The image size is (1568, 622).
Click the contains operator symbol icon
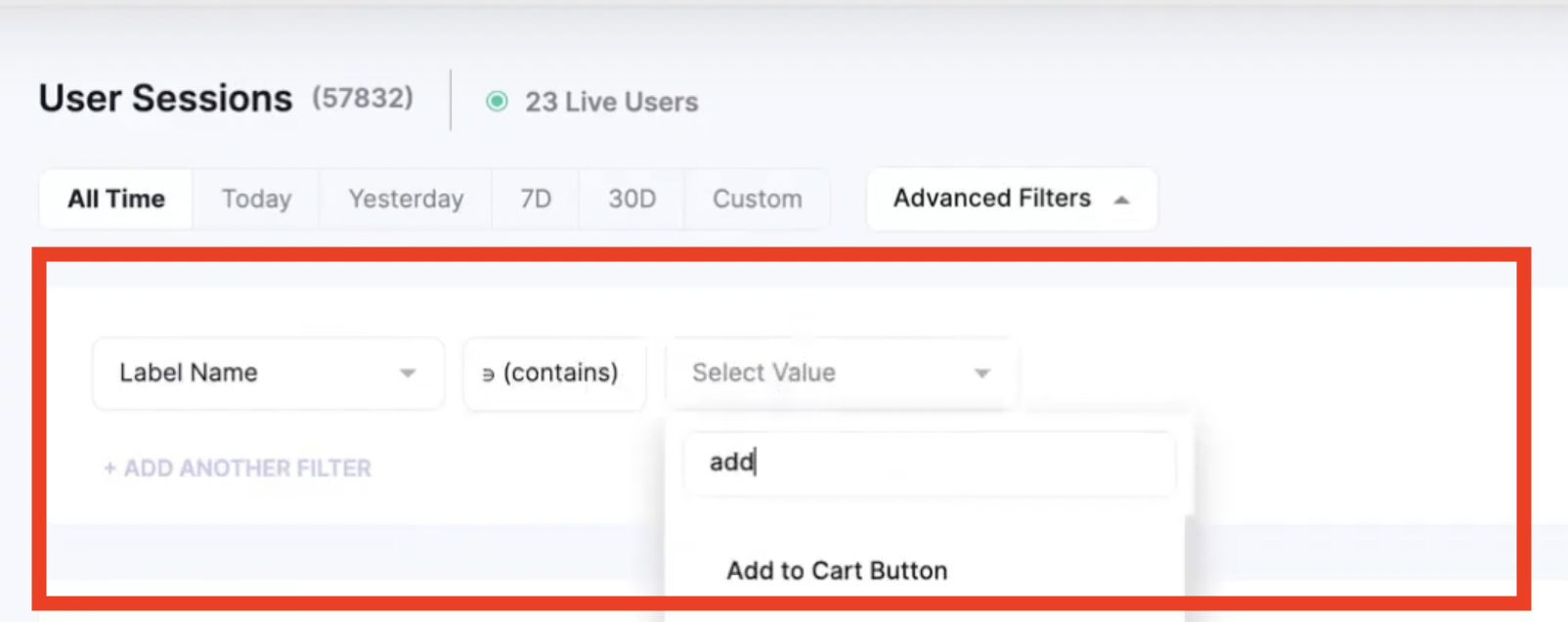[488, 375]
